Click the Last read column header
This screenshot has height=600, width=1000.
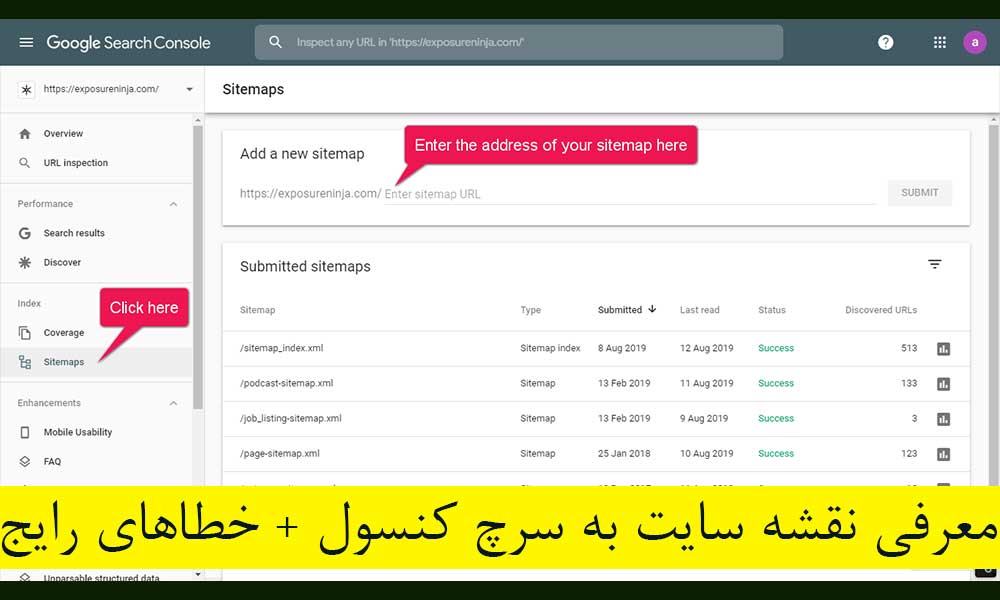tap(700, 310)
